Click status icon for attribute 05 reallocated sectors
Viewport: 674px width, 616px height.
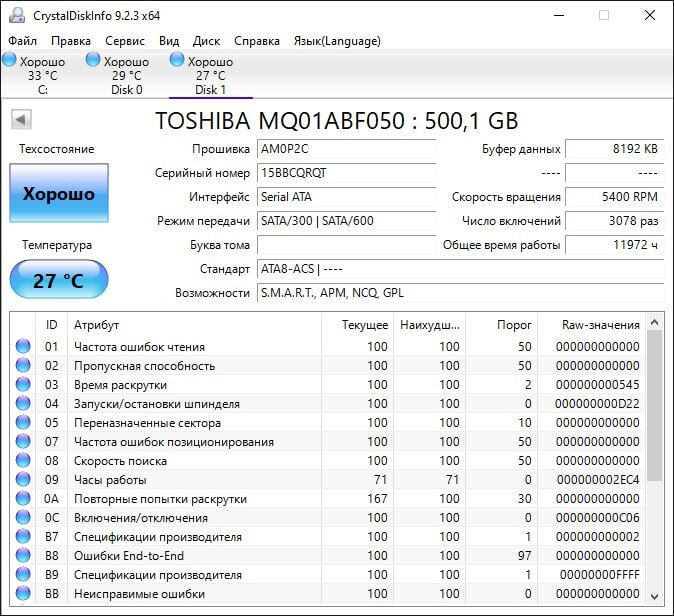pyautogui.click(x=23, y=423)
